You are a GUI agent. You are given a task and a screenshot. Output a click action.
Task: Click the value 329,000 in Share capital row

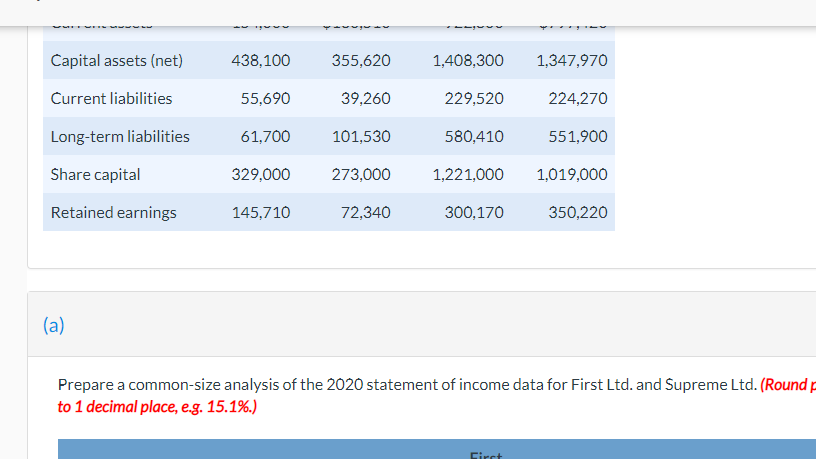tap(261, 174)
